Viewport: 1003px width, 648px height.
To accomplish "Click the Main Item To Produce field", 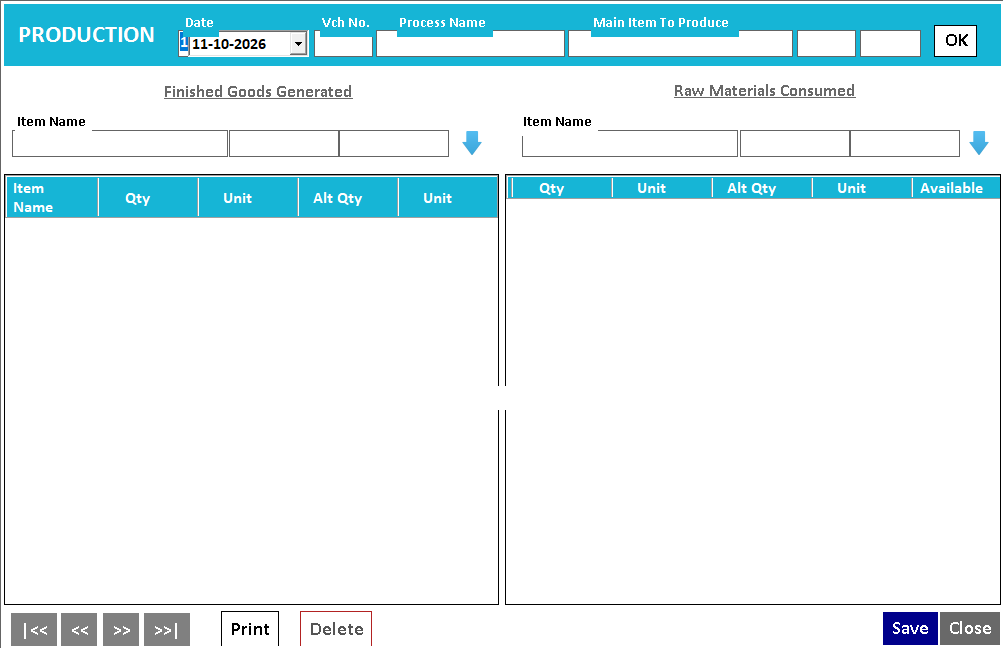I will pos(681,44).
